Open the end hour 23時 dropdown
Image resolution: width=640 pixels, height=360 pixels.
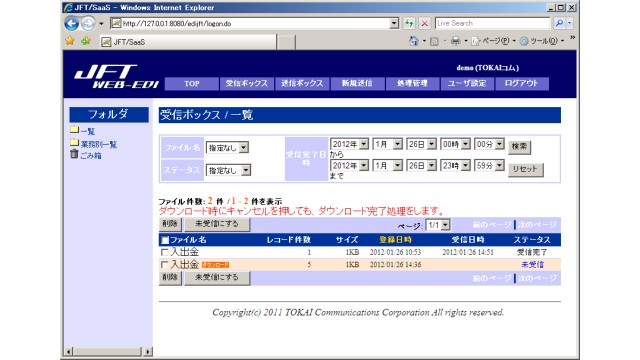[455, 165]
